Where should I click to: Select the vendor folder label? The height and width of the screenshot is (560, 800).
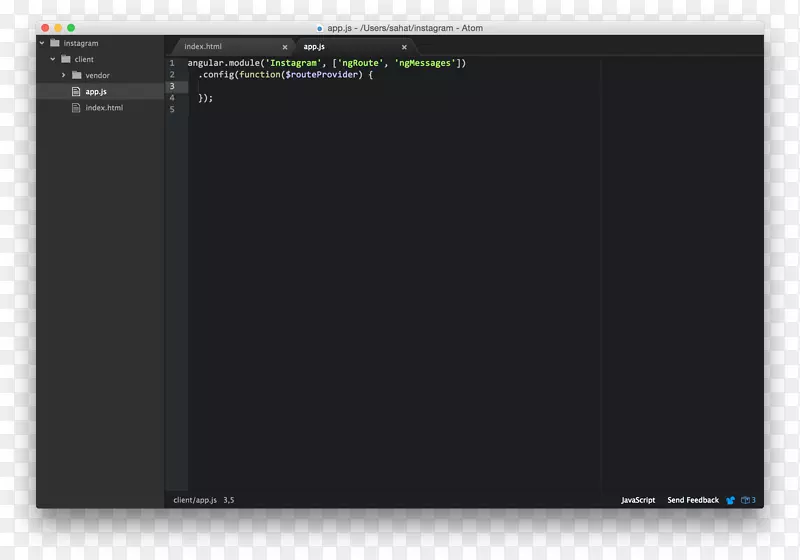tap(97, 75)
